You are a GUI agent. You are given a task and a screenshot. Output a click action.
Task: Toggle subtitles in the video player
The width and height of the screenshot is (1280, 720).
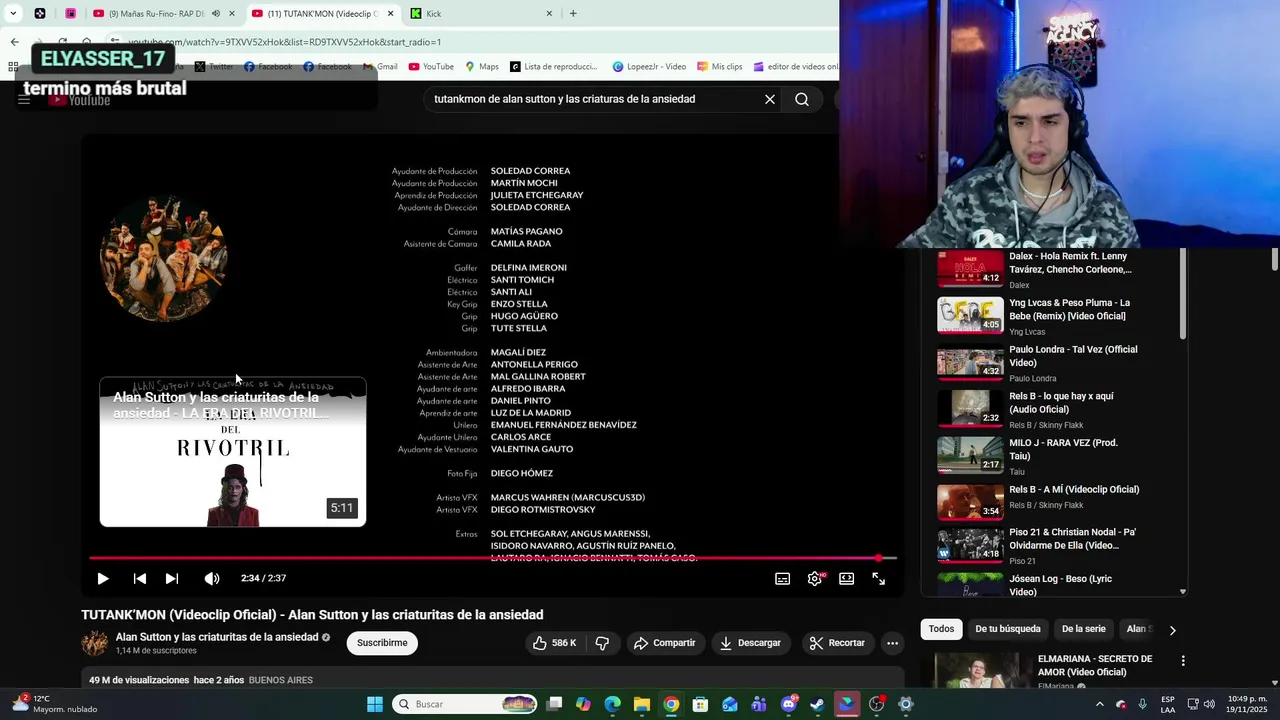click(x=783, y=578)
